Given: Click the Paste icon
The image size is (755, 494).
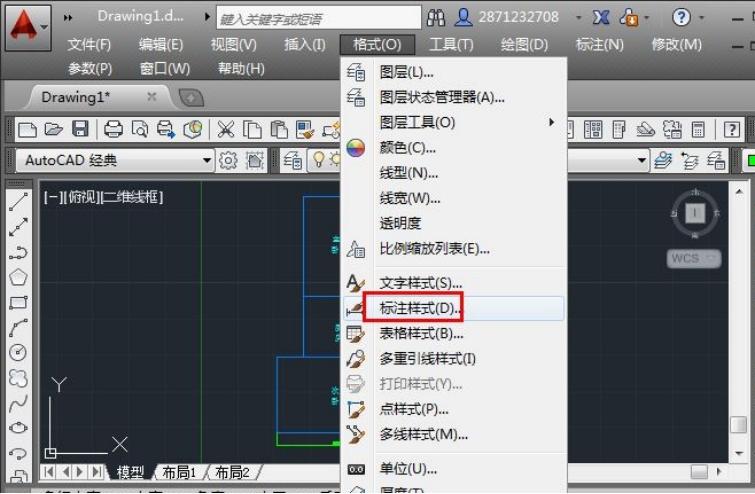Looking at the screenshot, I should coord(279,130).
